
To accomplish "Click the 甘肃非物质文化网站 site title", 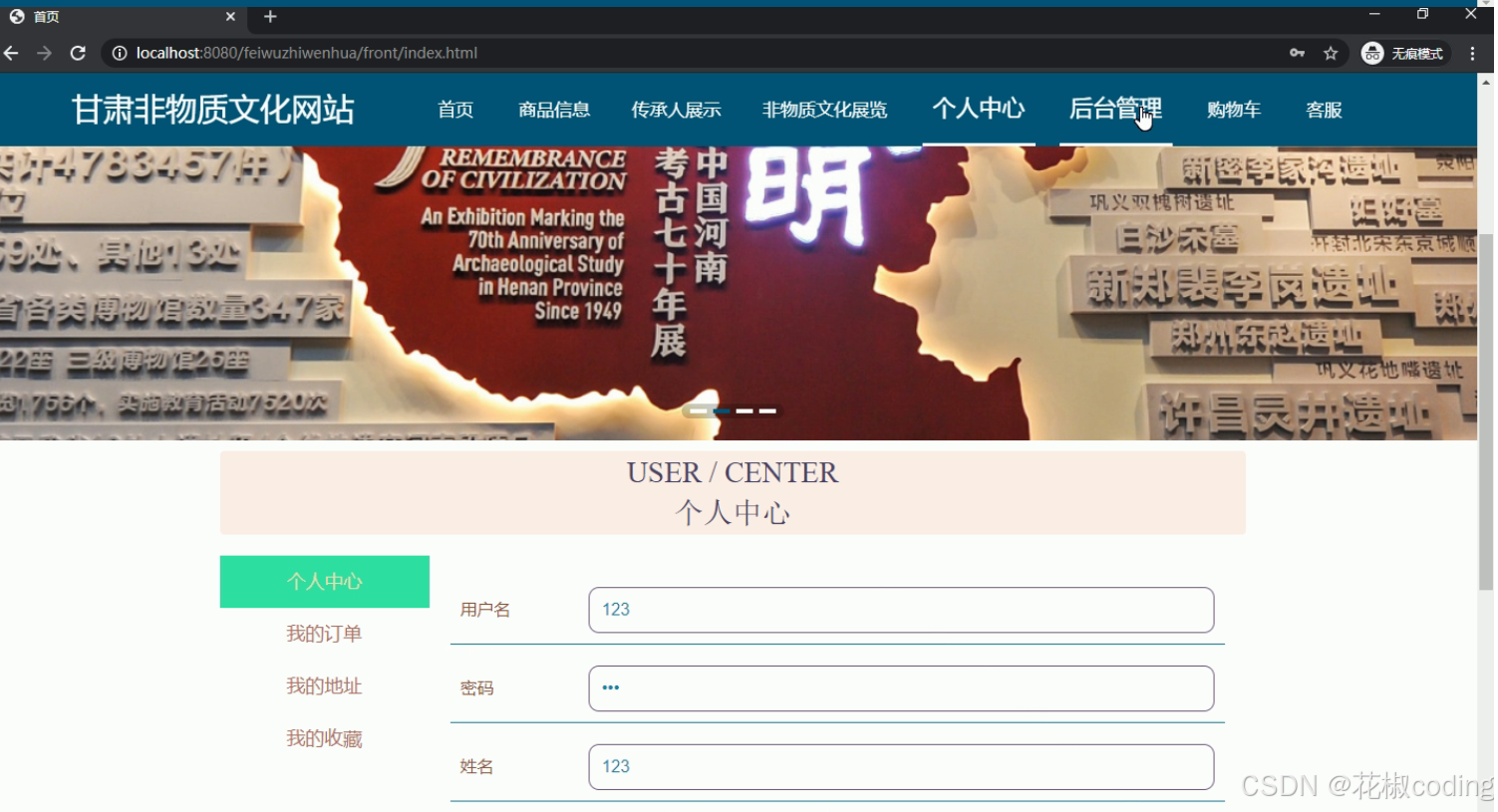I will (212, 110).
